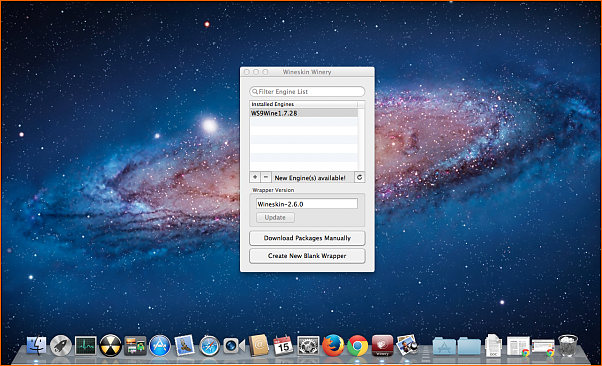Open the Calendar showing 15 in the dock
Screen dimensions: 602x366
point(283,345)
